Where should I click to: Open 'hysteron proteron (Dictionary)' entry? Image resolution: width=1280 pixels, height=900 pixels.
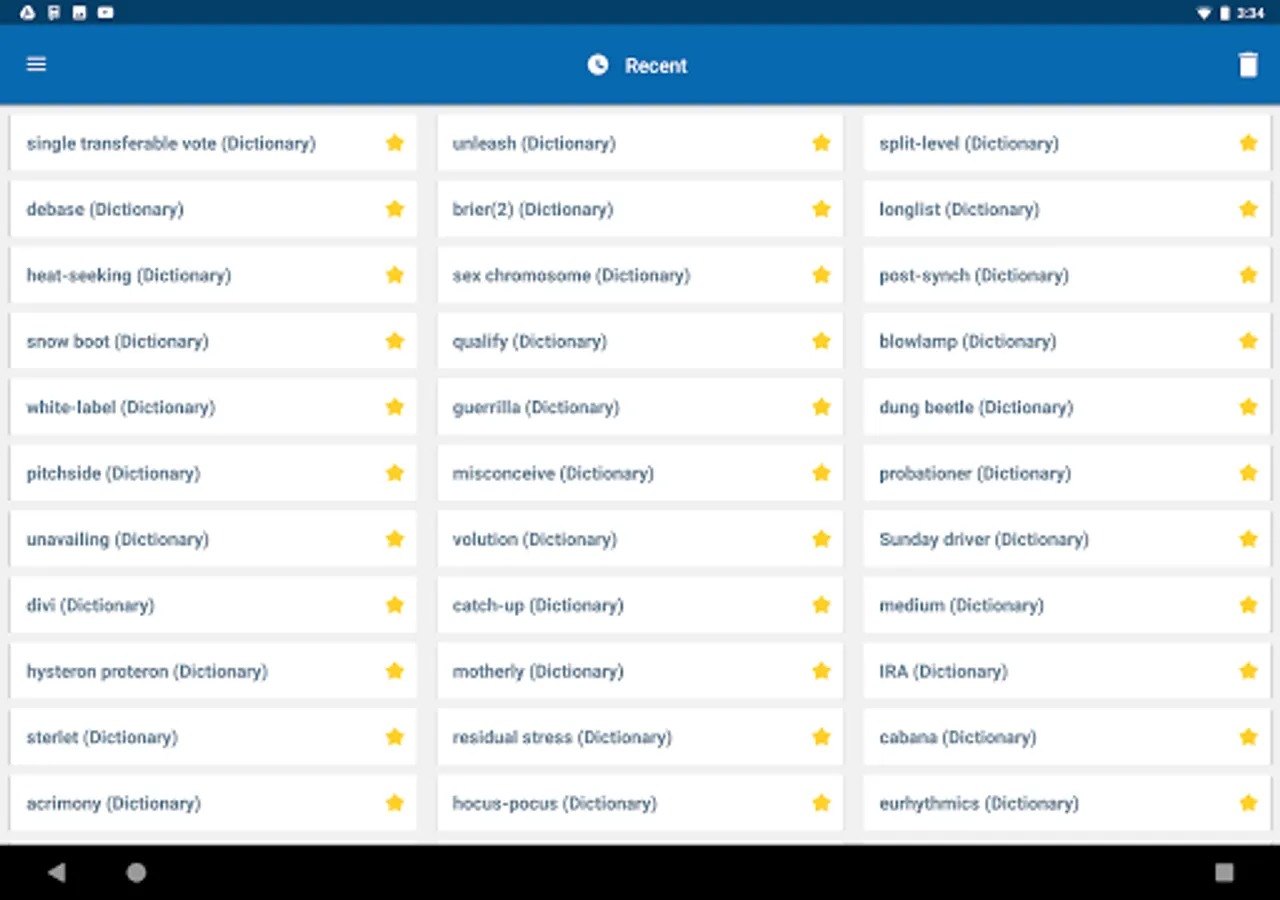(213, 671)
